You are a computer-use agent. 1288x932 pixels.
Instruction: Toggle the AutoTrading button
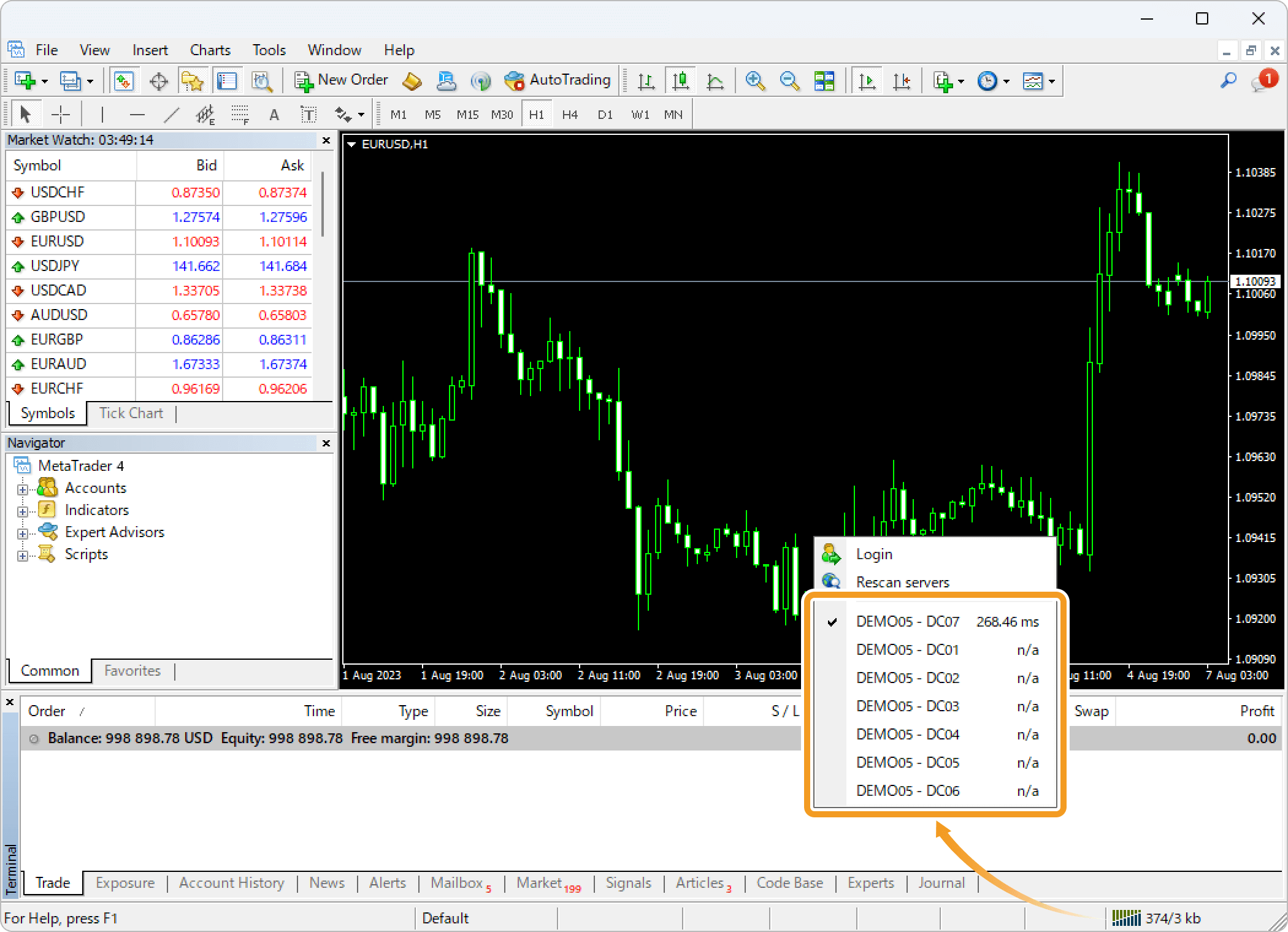557,80
